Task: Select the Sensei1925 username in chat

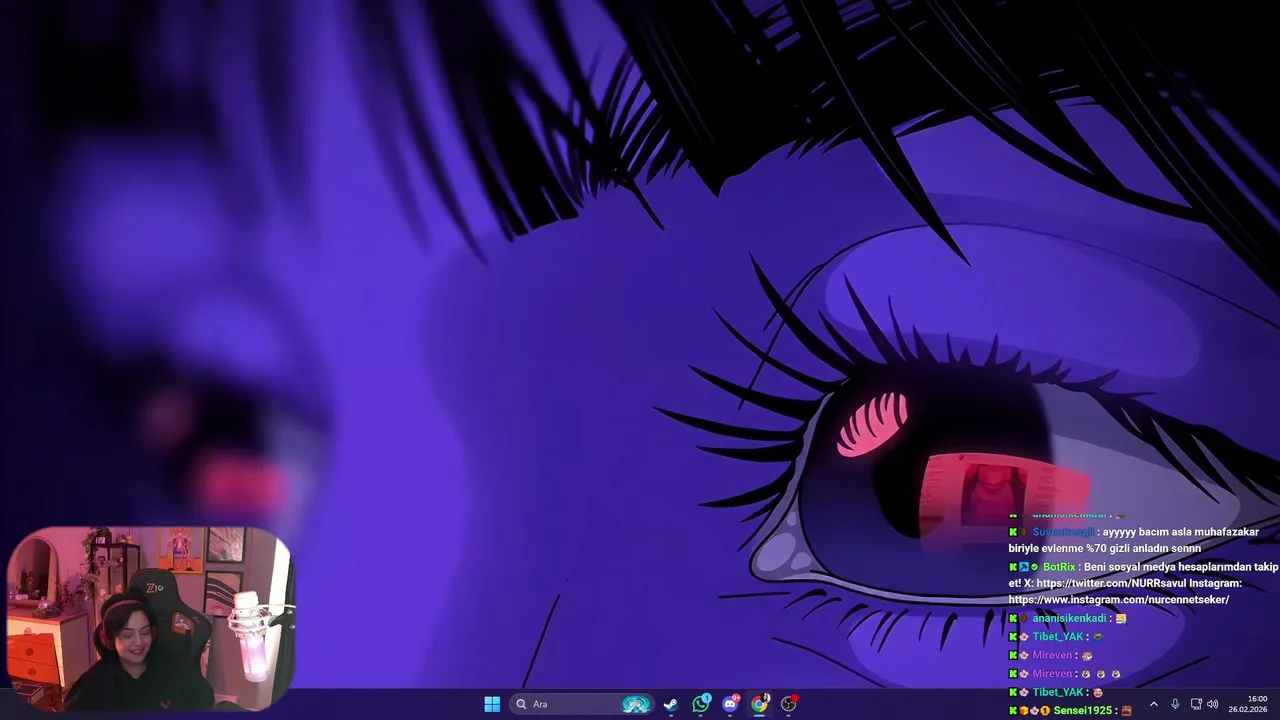Action: (1083, 710)
